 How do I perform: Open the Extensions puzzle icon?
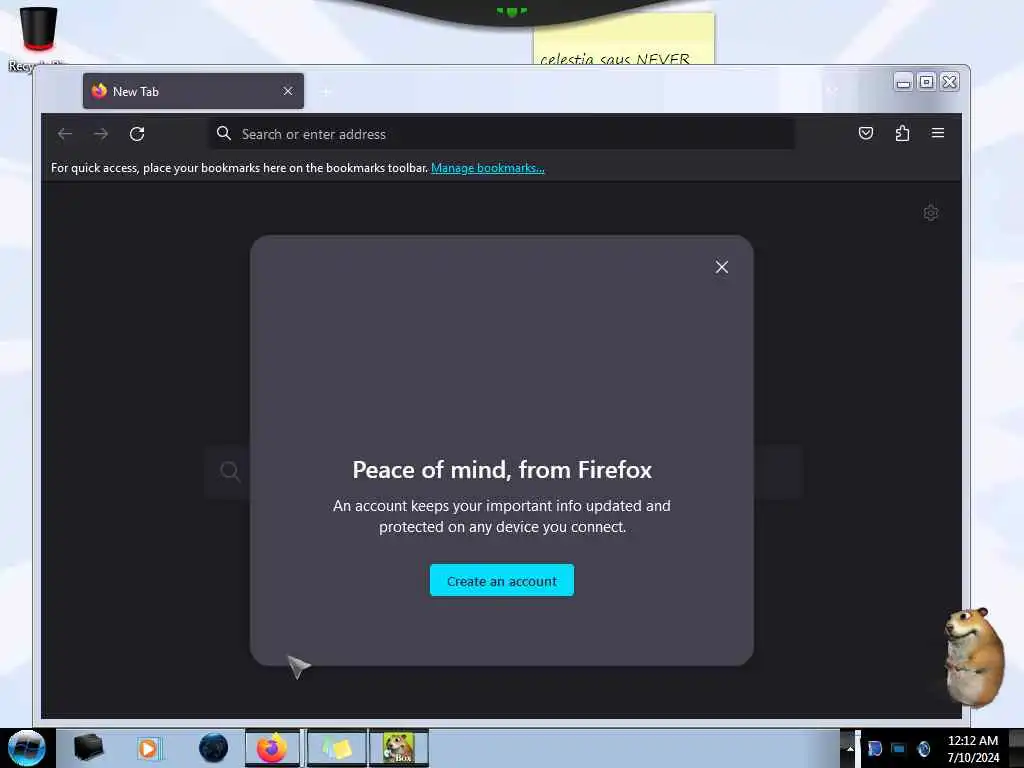(902, 133)
